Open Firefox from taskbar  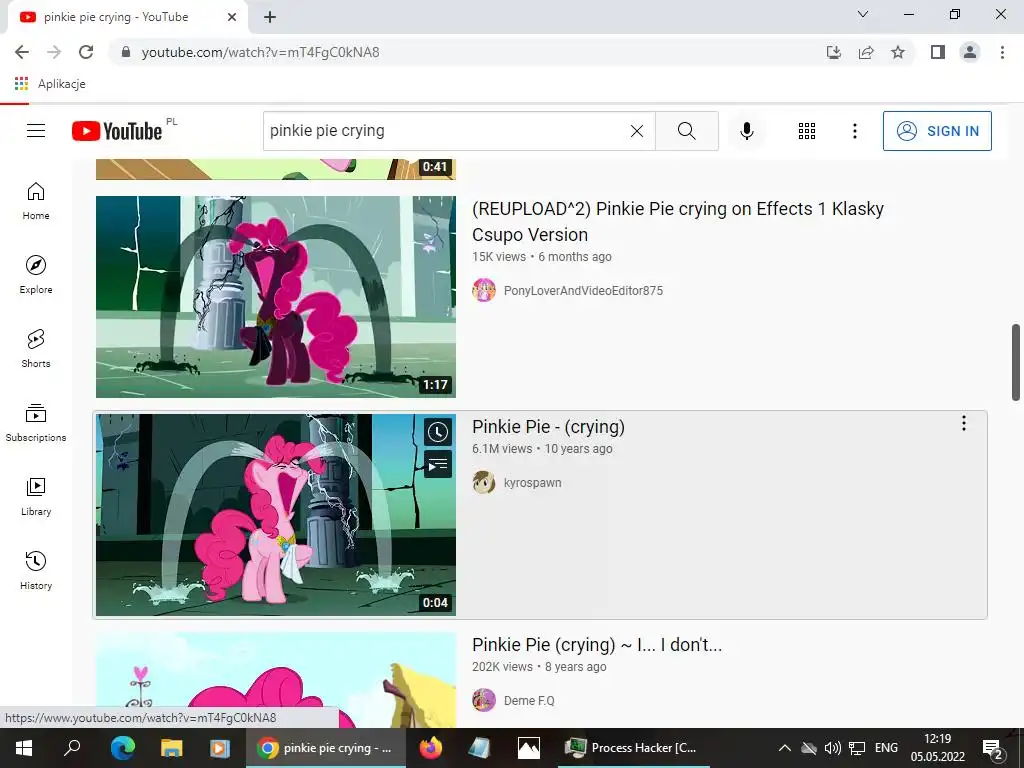[430, 748]
